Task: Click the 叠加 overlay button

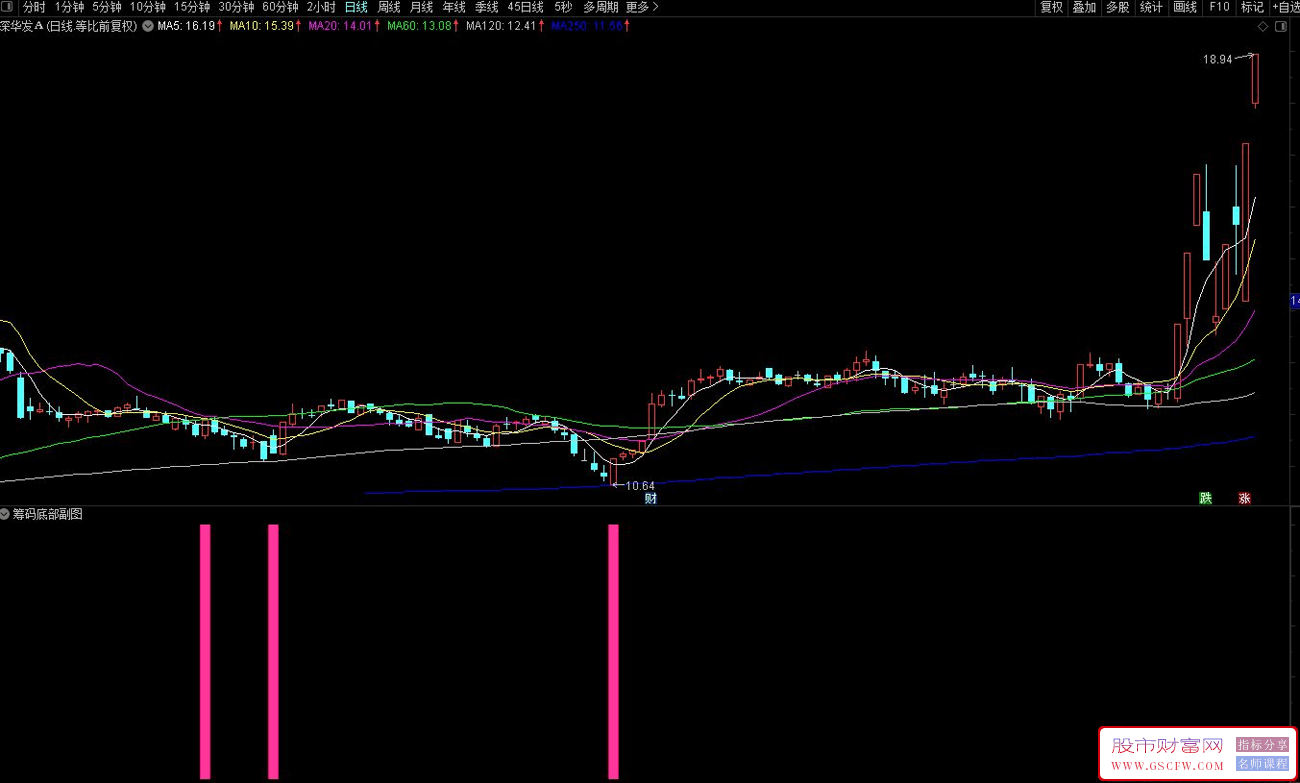Action: point(1084,7)
